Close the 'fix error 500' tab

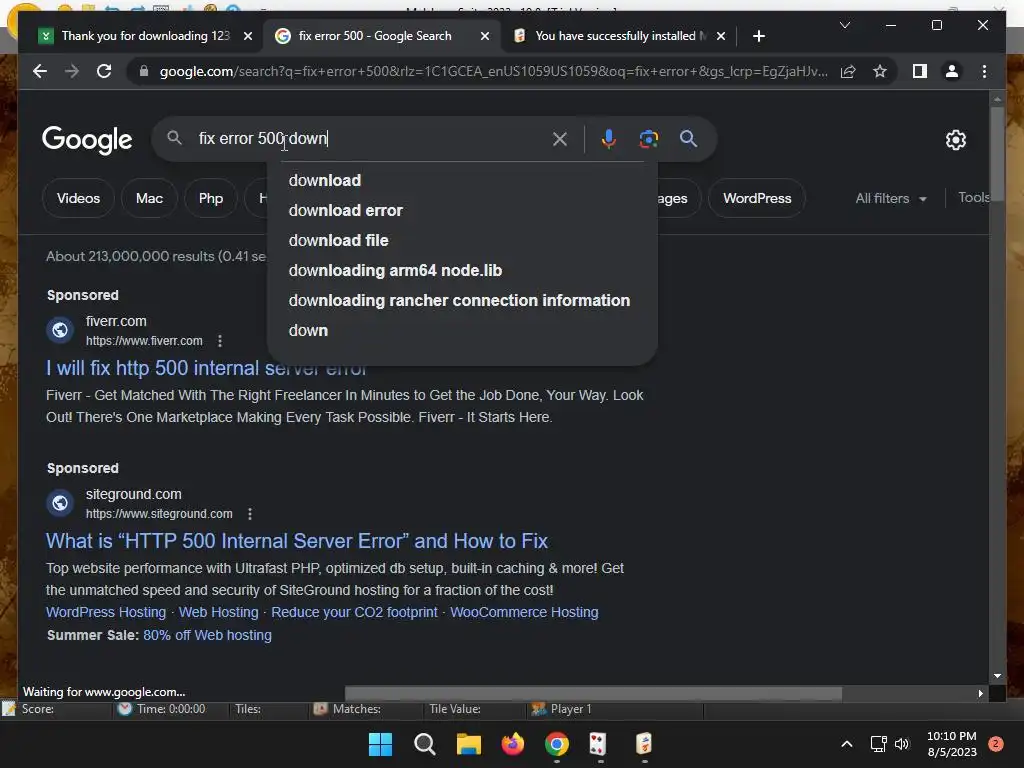pyautogui.click(x=485, y=36)
